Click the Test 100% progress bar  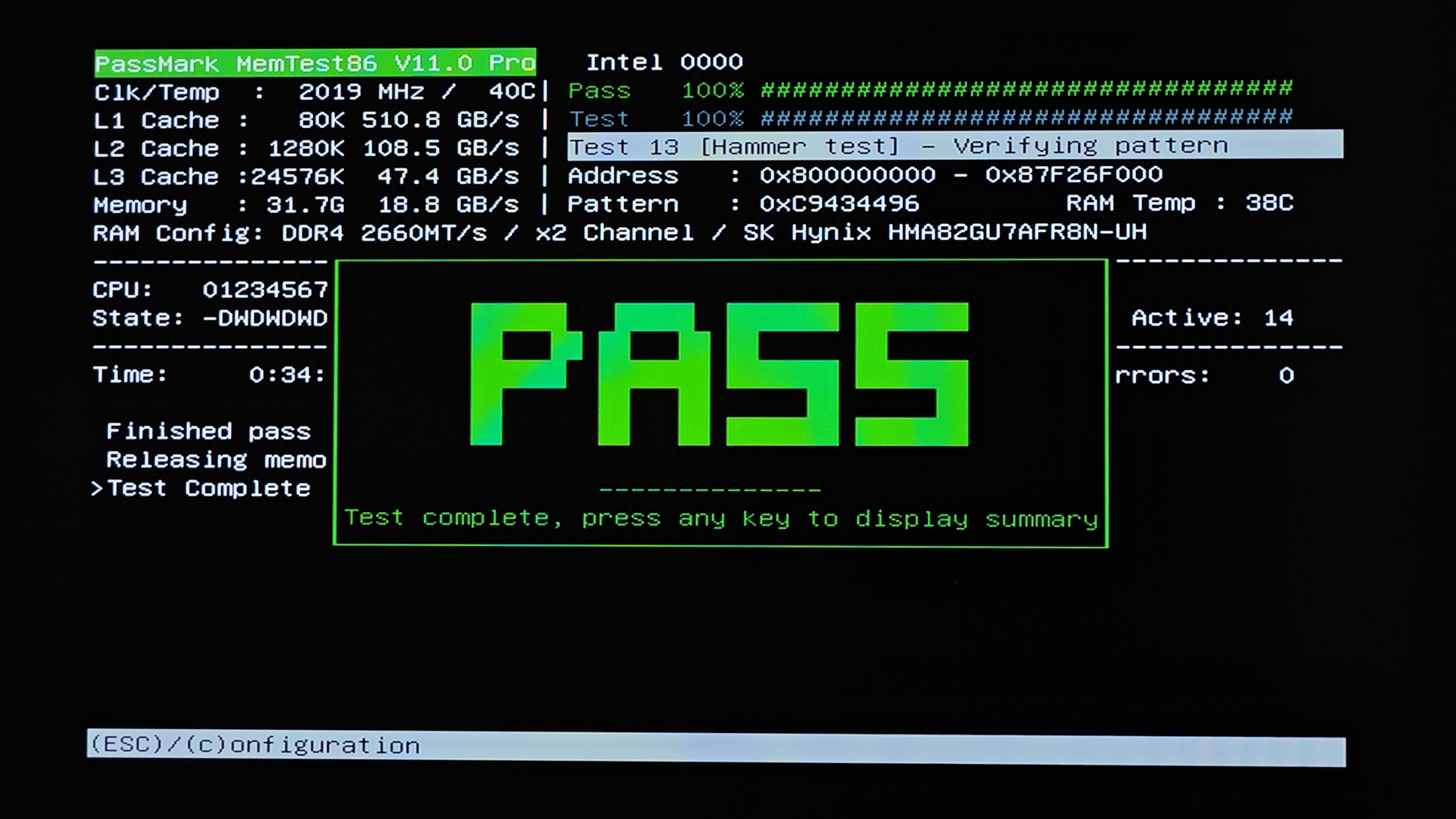tap(1026, 118)
